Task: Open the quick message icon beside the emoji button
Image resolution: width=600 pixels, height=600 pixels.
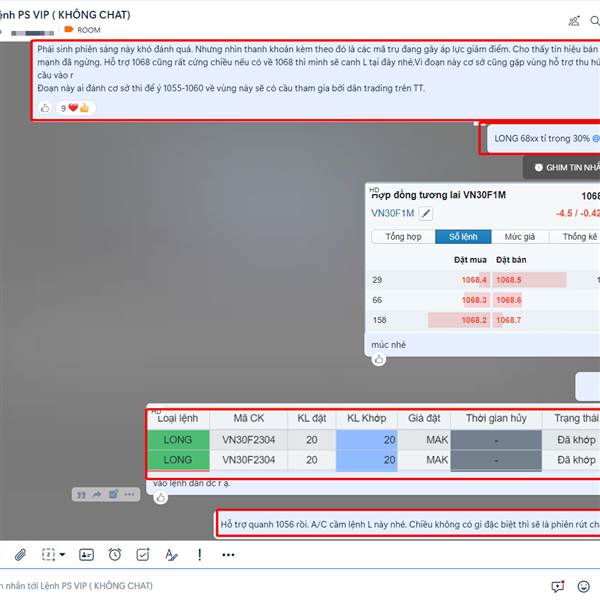Action: [x=558, y=586]
